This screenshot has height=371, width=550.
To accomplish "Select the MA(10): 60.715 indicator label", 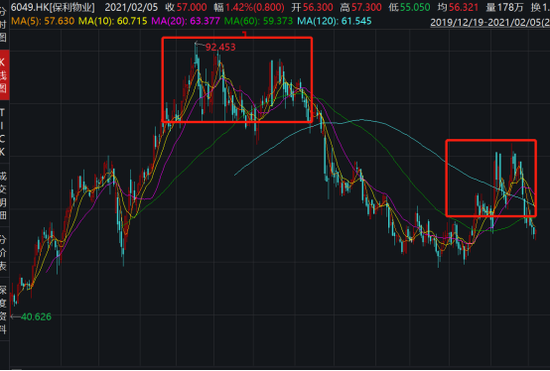I will click(113, 21).
